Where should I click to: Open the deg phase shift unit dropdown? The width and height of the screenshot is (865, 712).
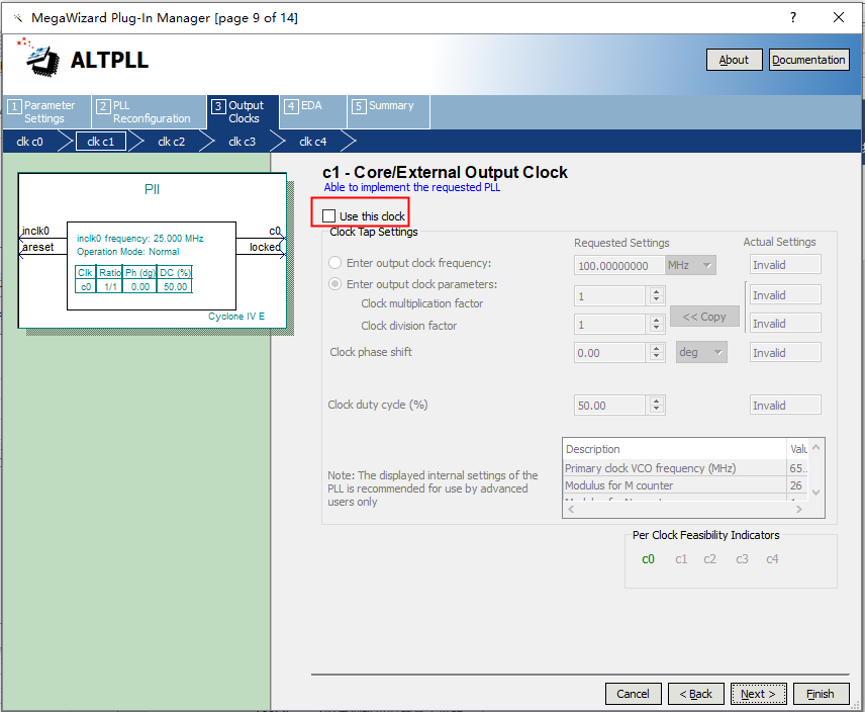point(701,352)
